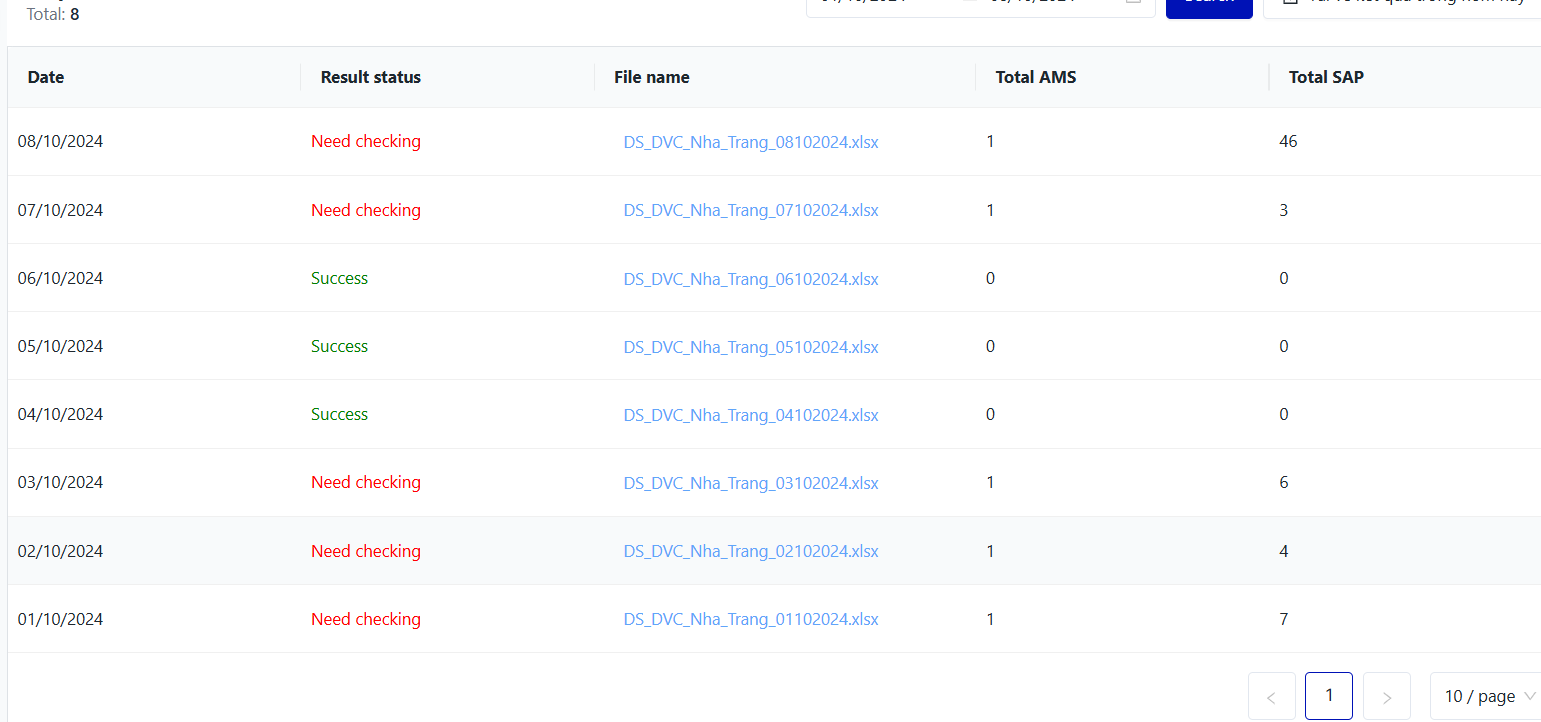The image size is (1541, 722).
Task: Open DS_DVC_Nha_Trang_08102024.xlsx file link
Action: click(751, 142)
